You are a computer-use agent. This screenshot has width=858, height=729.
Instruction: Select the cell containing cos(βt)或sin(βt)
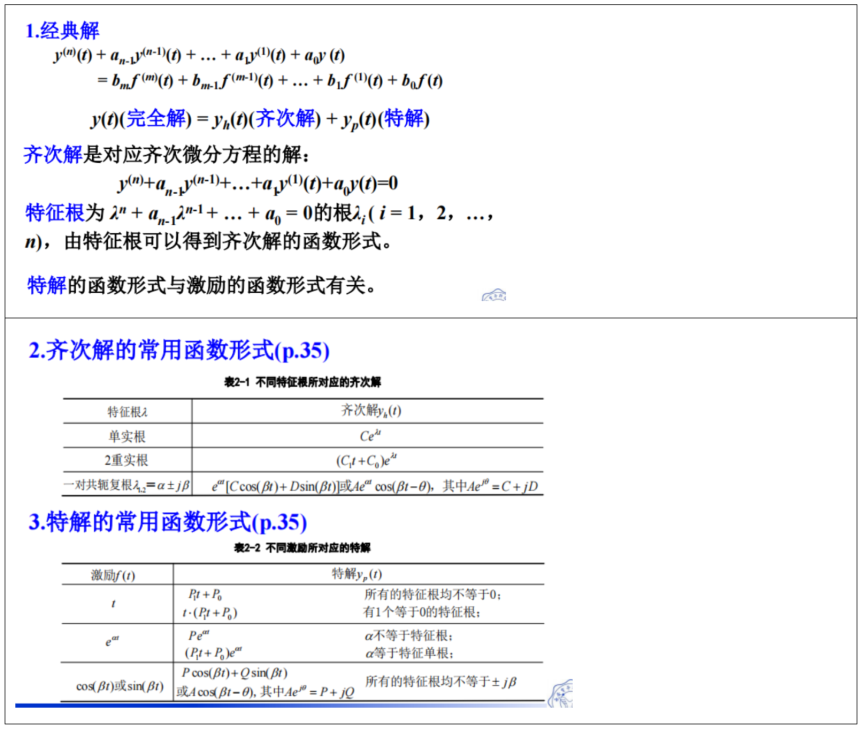(120, 685)
